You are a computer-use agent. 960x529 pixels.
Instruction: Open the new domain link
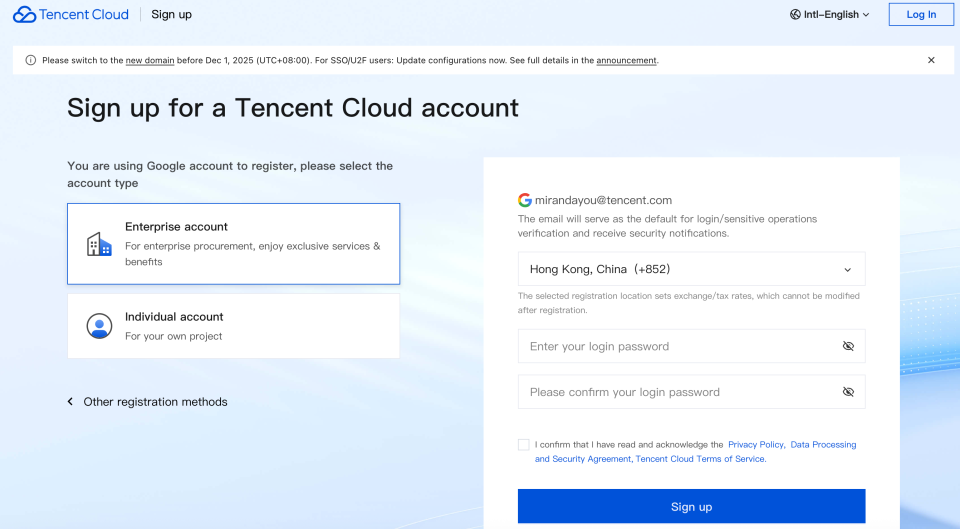click(150, 61)
